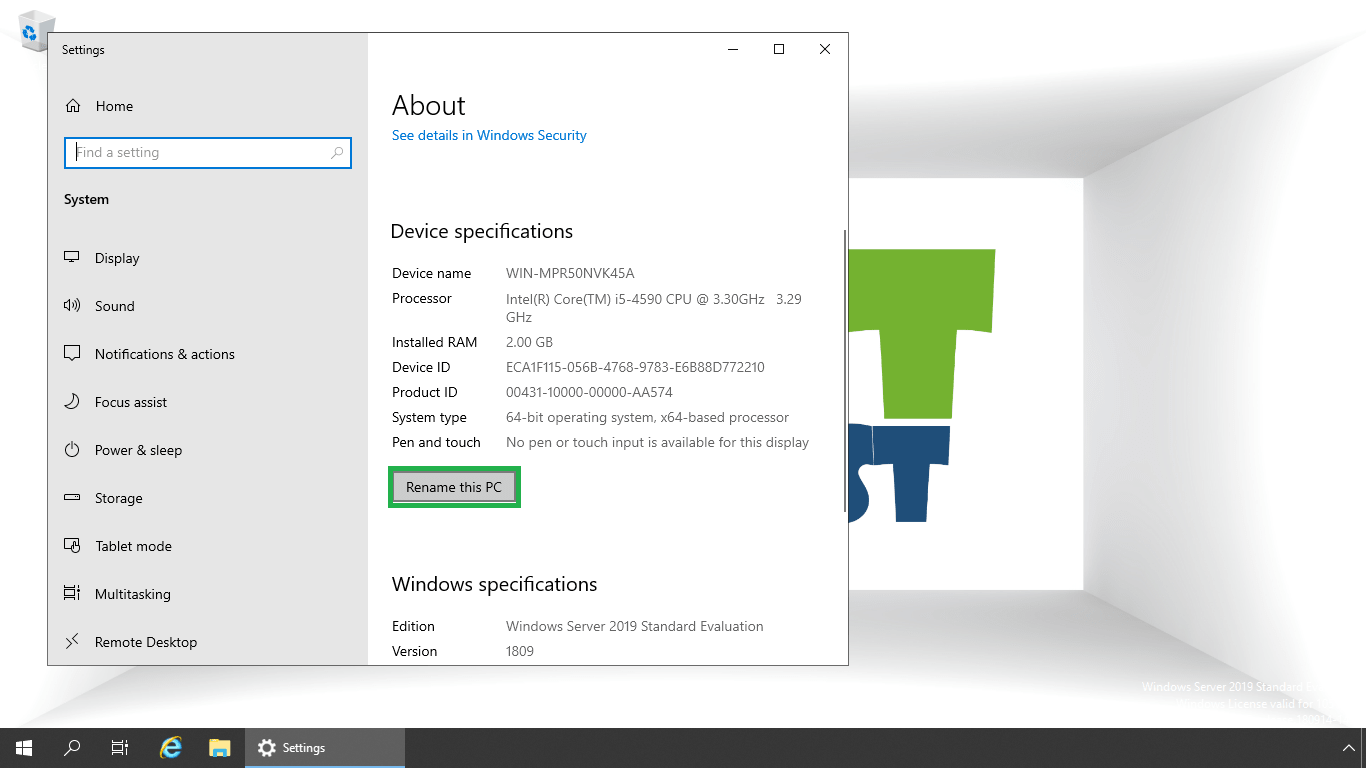Click the Product ID 00431-10000-00000-AA574
This screenshot has height=768, width=1366.
tap(589, 392)
